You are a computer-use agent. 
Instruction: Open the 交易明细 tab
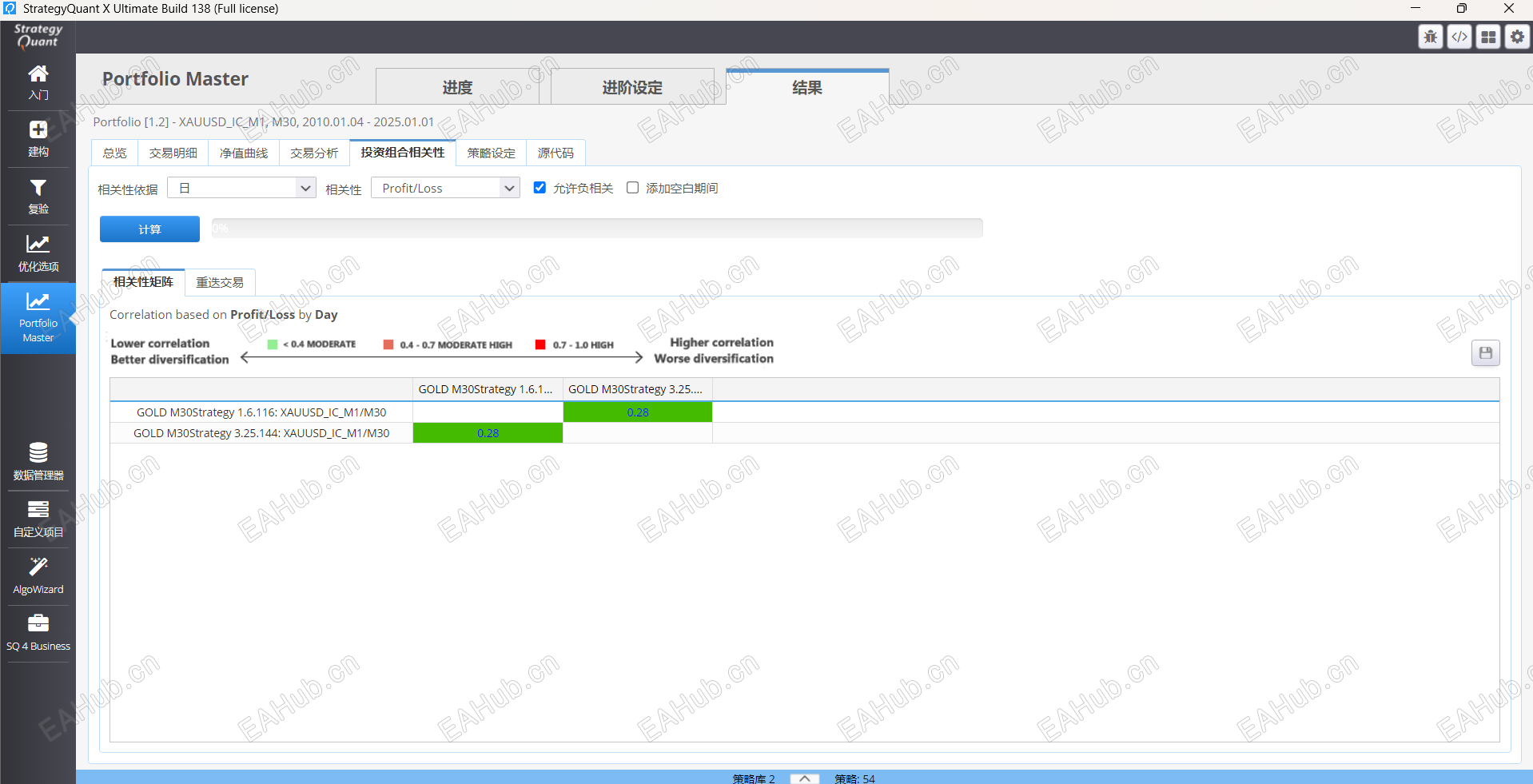173,153
